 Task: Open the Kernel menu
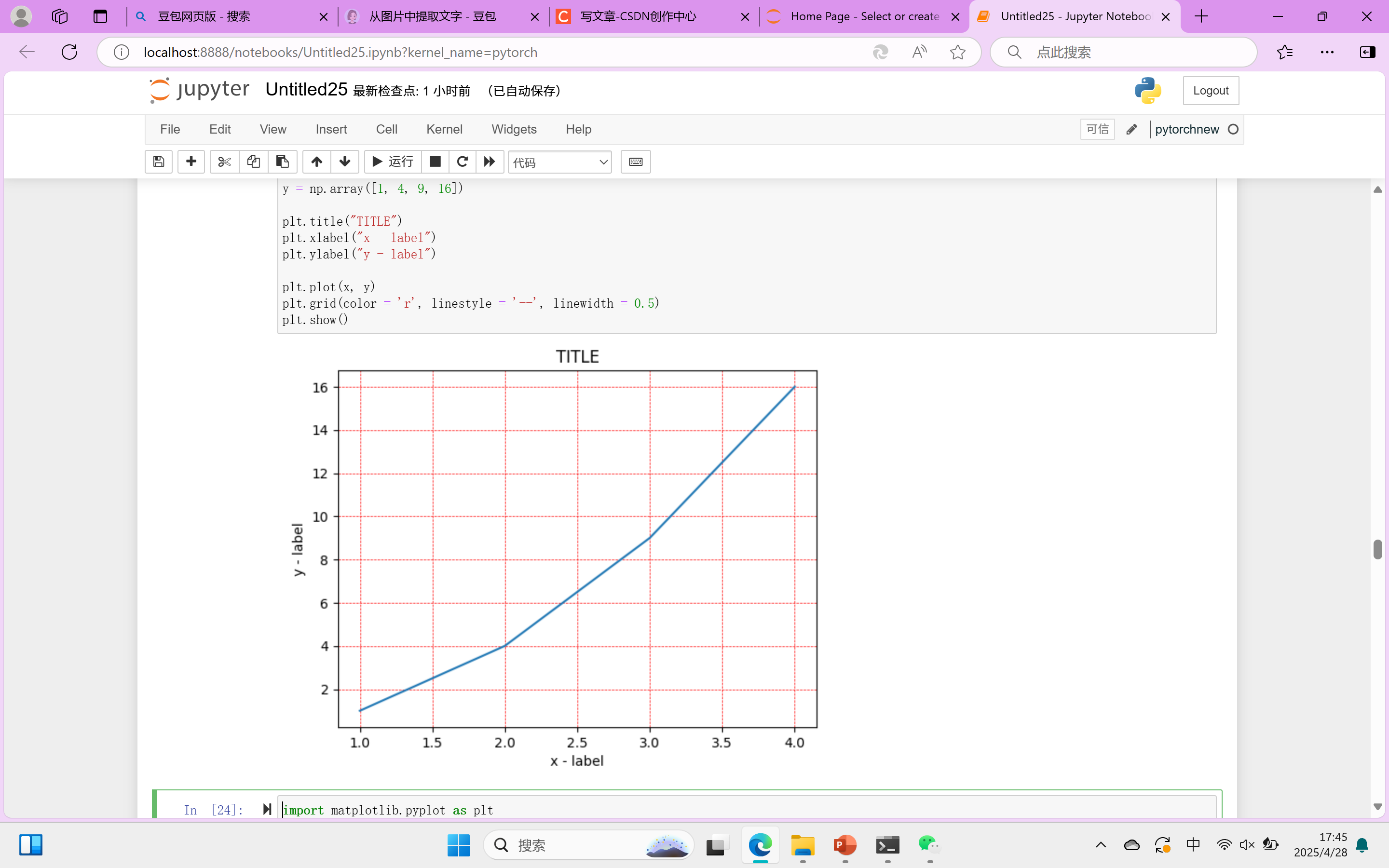click(x=444, y=129)
